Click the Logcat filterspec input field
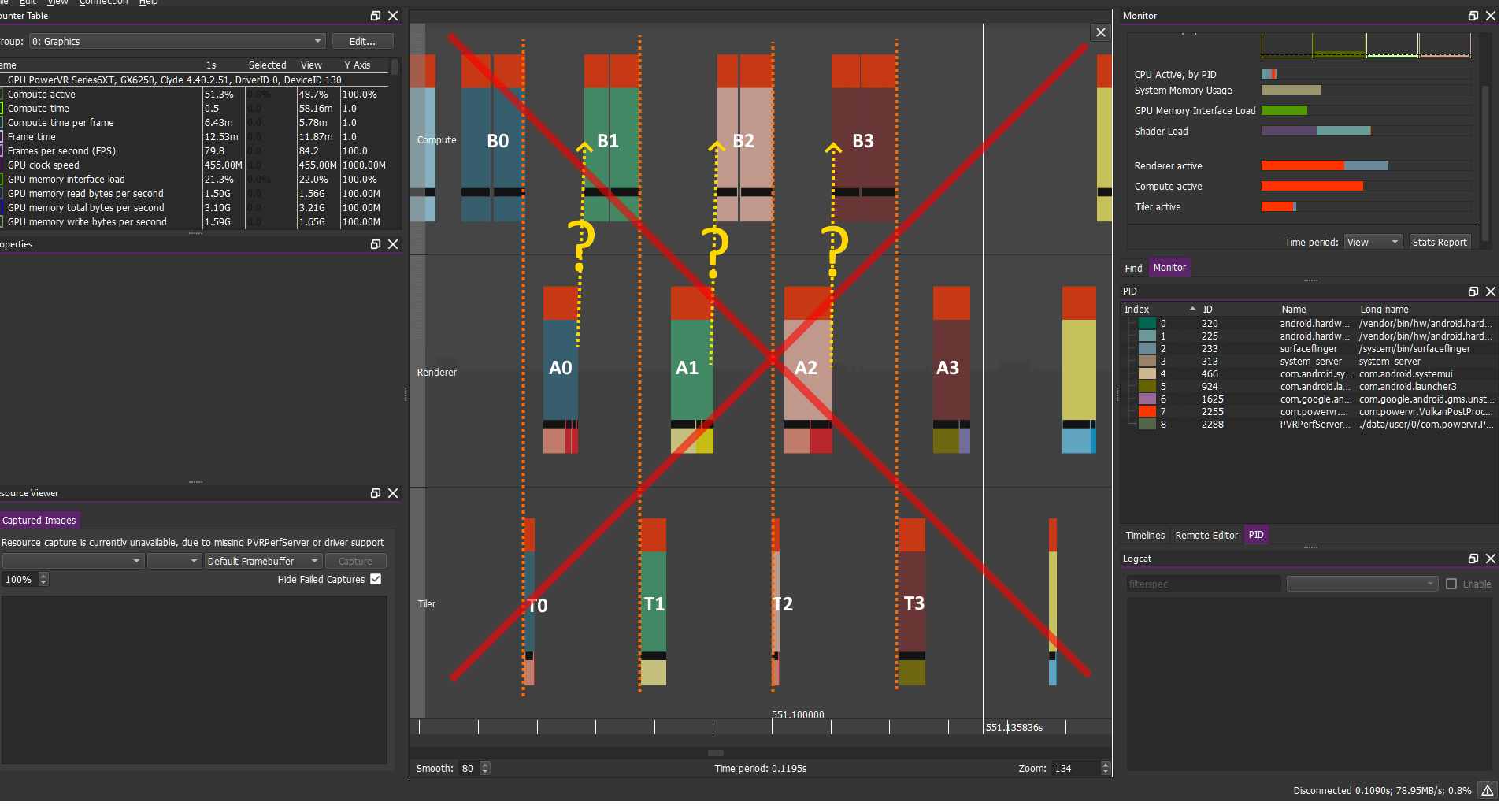The image size is (1512, 809). [x=1203, y=584]
